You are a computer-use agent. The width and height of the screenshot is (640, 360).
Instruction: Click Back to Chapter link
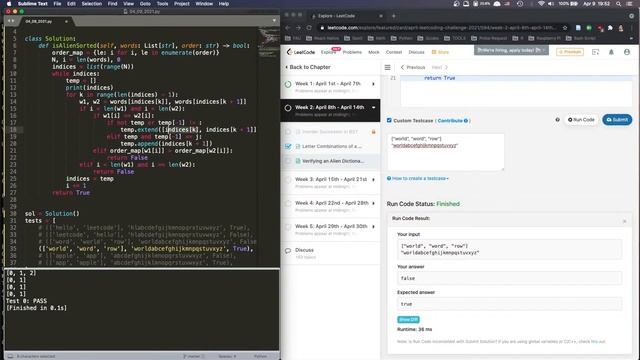(308, 67)
